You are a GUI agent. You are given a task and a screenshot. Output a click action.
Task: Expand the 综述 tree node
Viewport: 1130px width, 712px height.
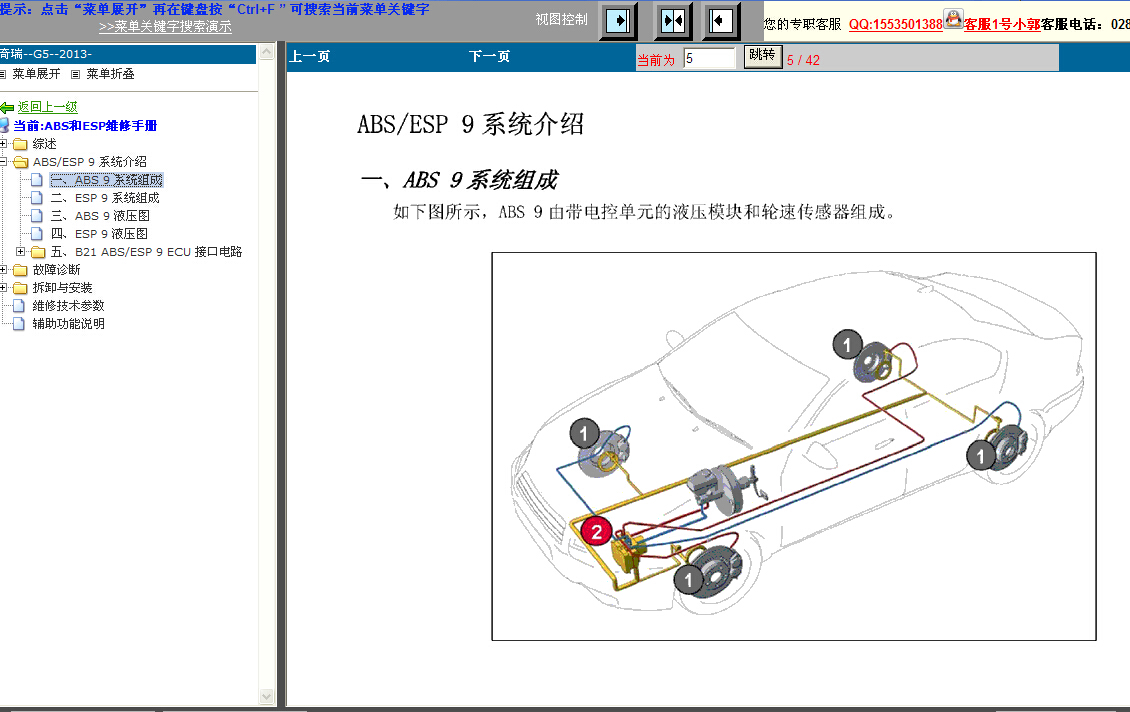pos(3,144)
